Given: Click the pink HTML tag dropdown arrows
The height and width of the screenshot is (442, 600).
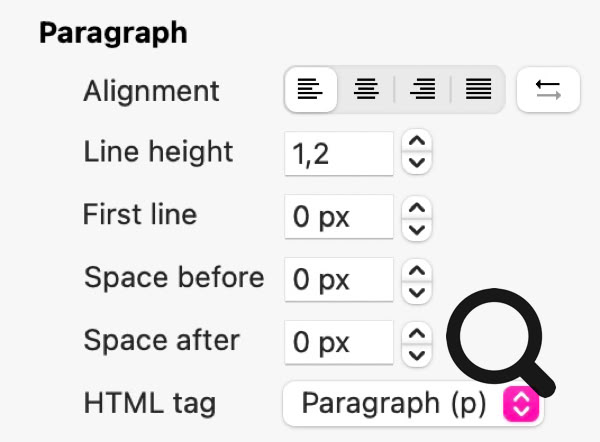Looking at the screenshot, I should pyautogui.click(x=521, y=403).
